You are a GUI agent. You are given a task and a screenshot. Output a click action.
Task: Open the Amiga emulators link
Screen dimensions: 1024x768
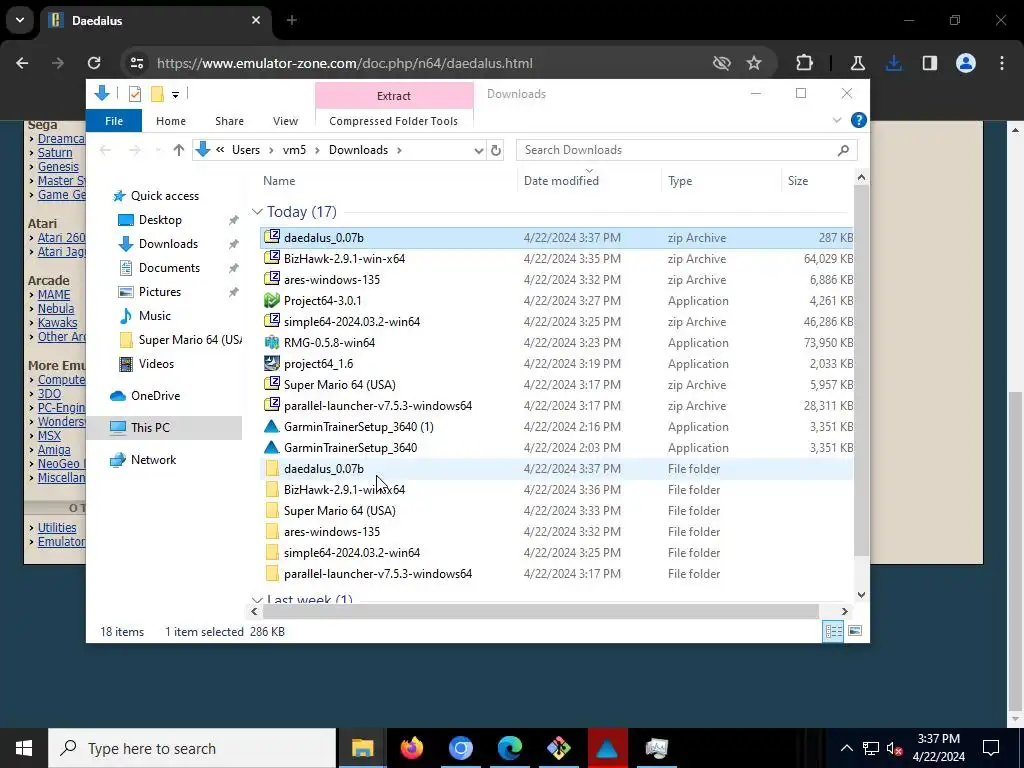coord(54,449)
